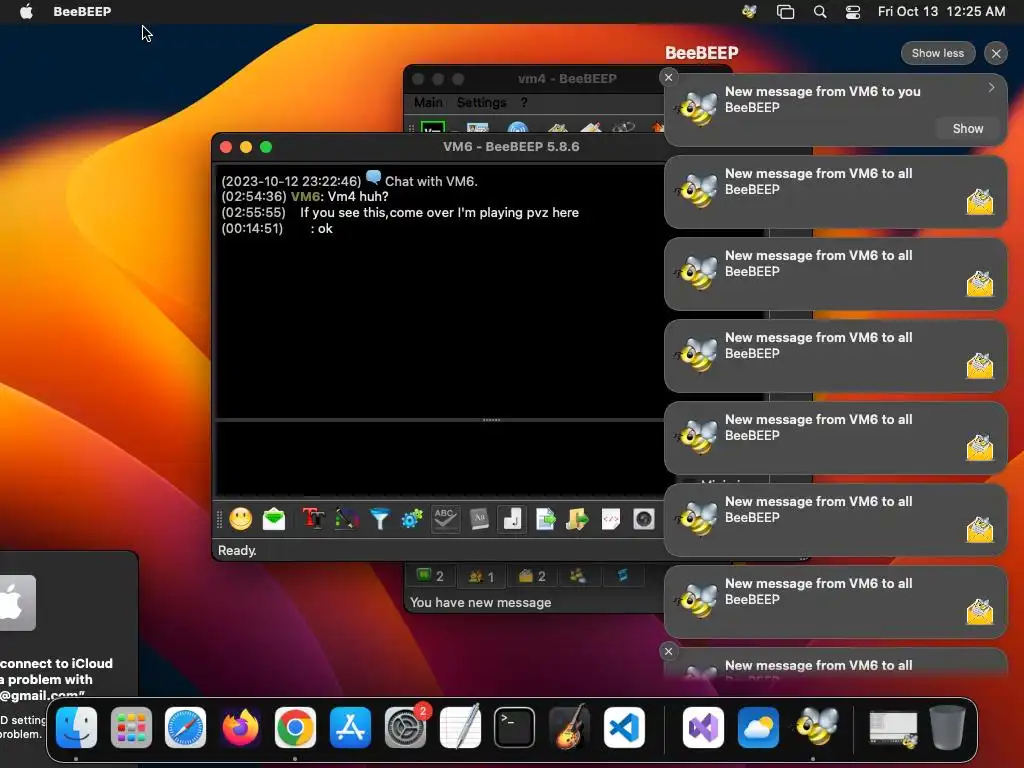Open the Settings menu in the vm4 window
1024x768 pixels.
point(481,103)
